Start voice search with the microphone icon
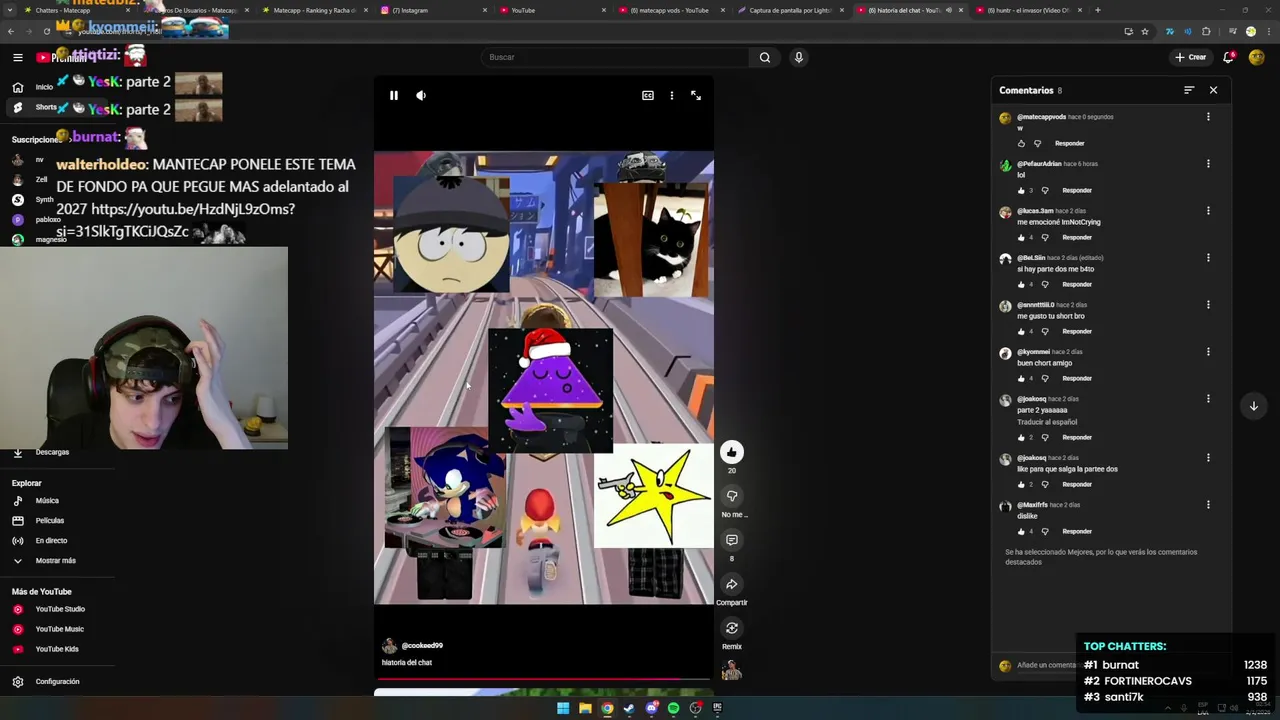Viewport: 1280px width, 720px height. tap(798, 57)
